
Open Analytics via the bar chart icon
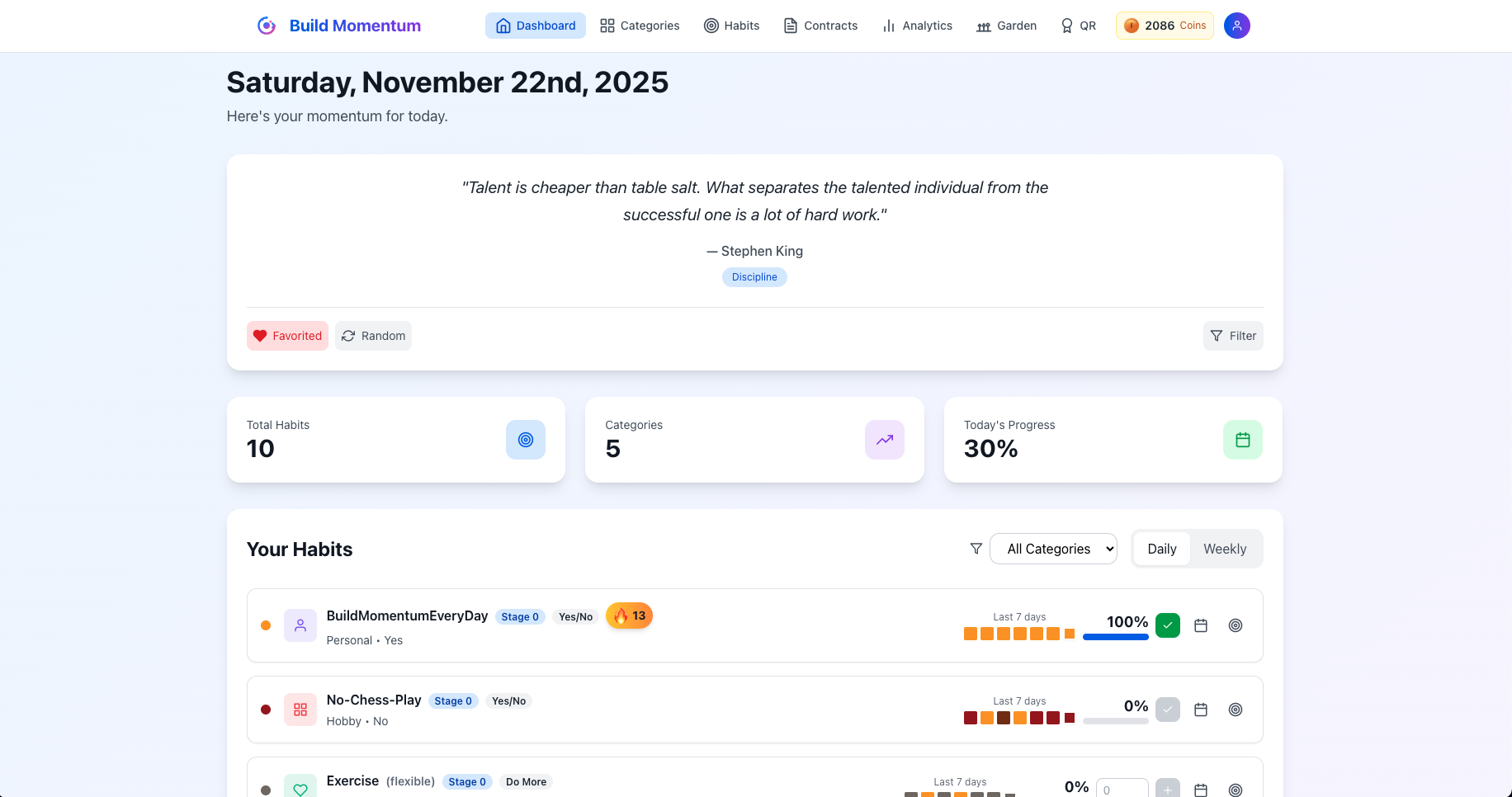tap(887, 26)
